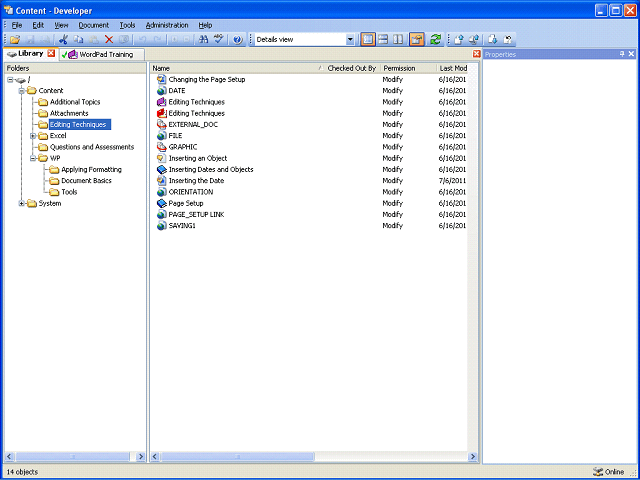The image size is (640, 480).
Task: Select the Document Basics folder
Action: click(86, 180)
